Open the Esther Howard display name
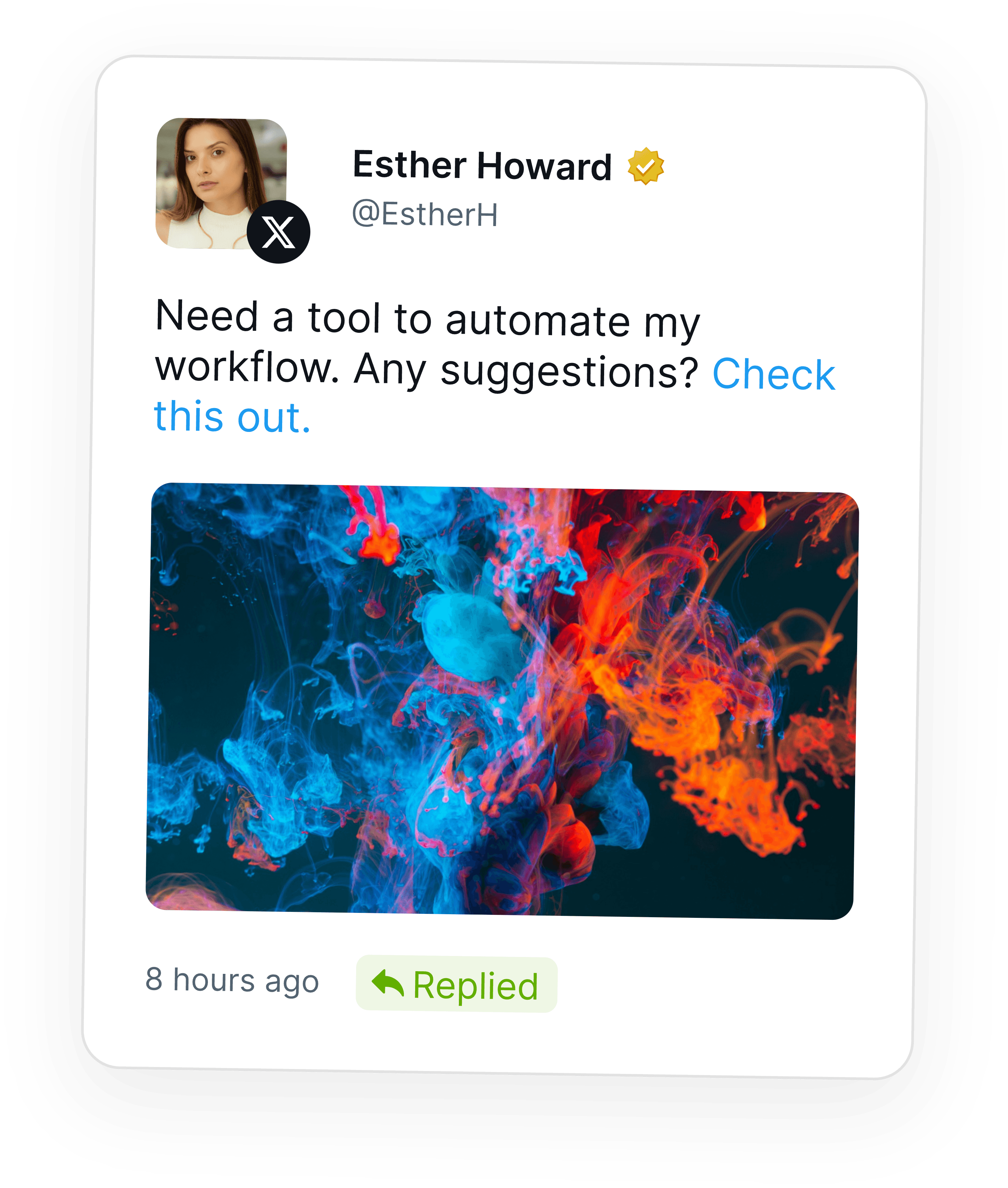This screenshot has height=1188, width=1008. [x=482, y=166]
